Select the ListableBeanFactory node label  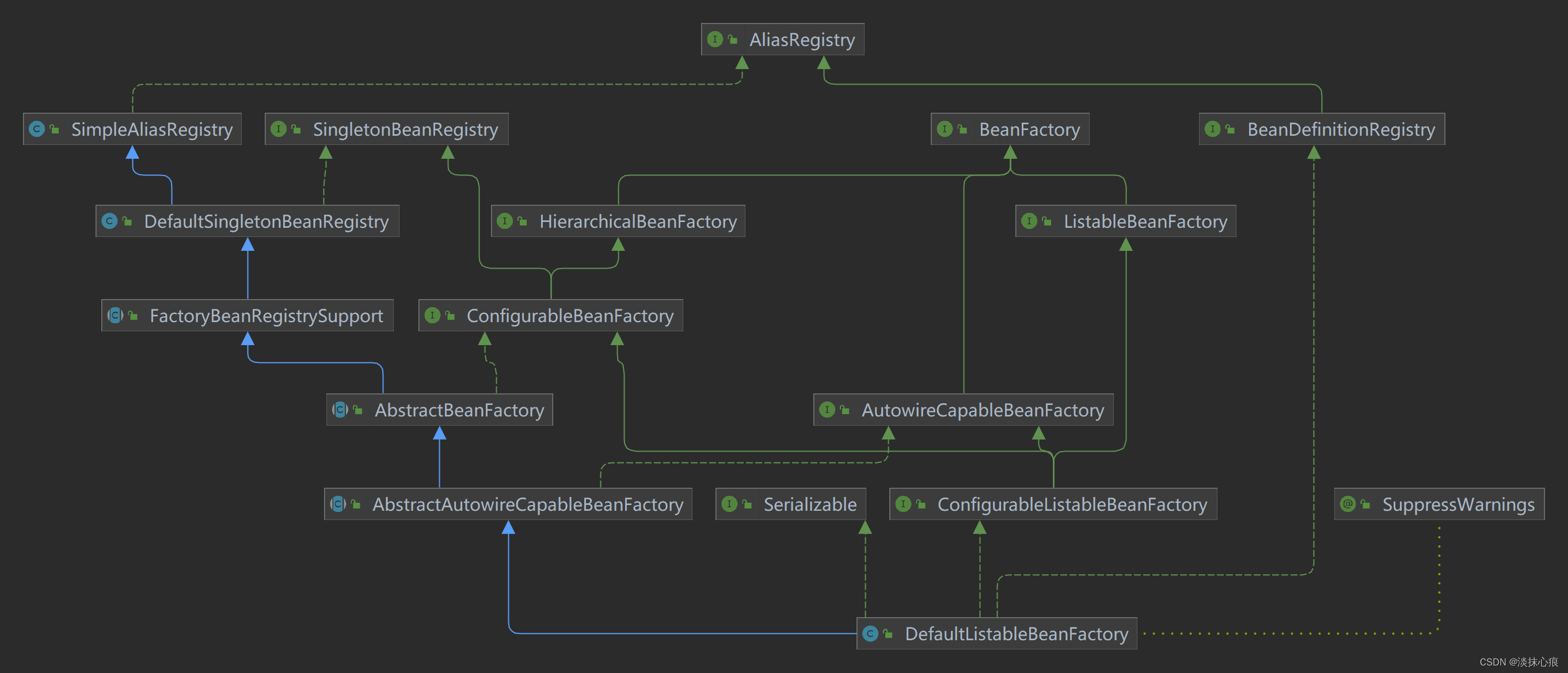(x=1145, y=221)
